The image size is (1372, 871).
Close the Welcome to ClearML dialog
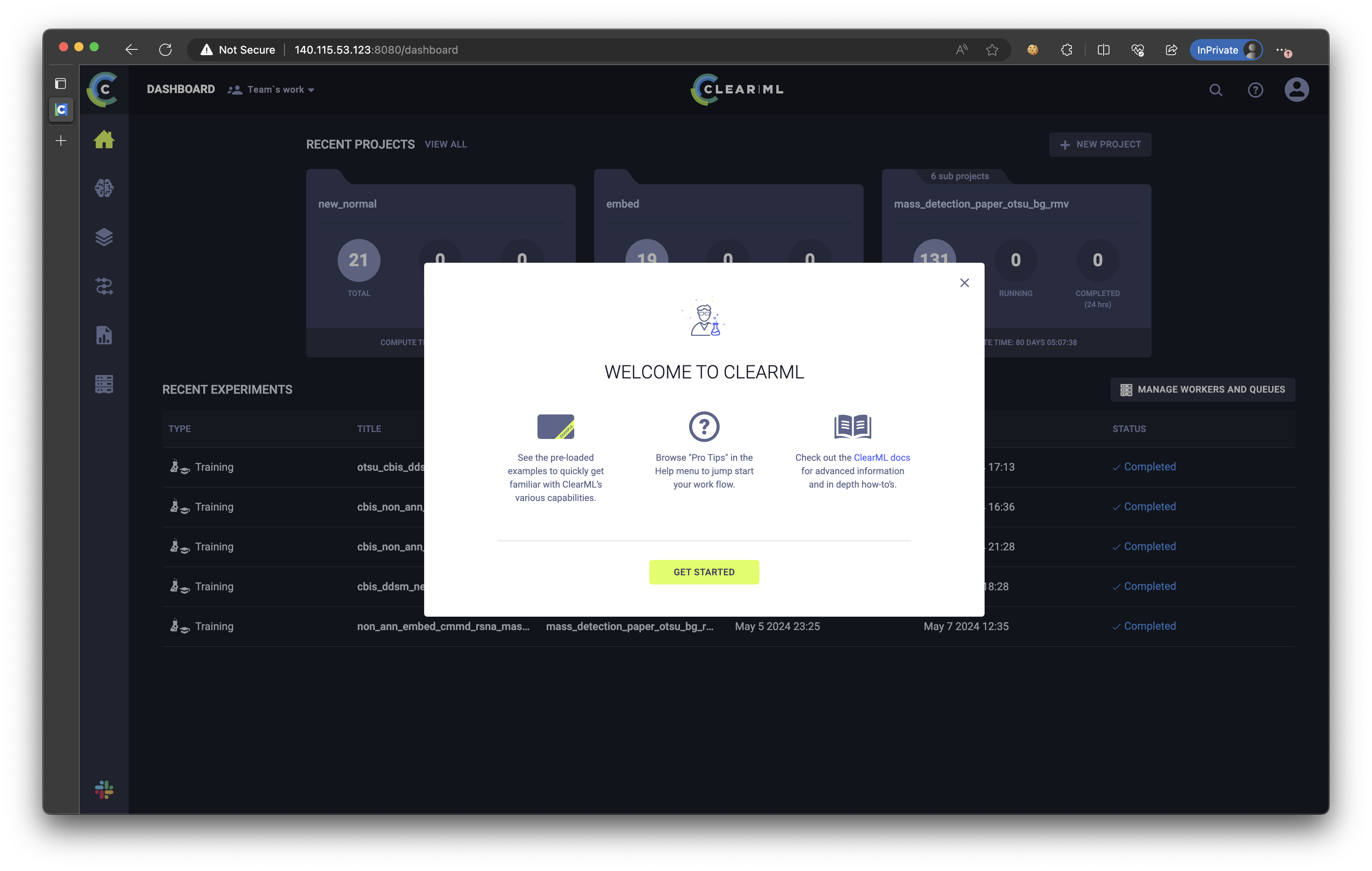pyautogui.click(x=964, y=283)
